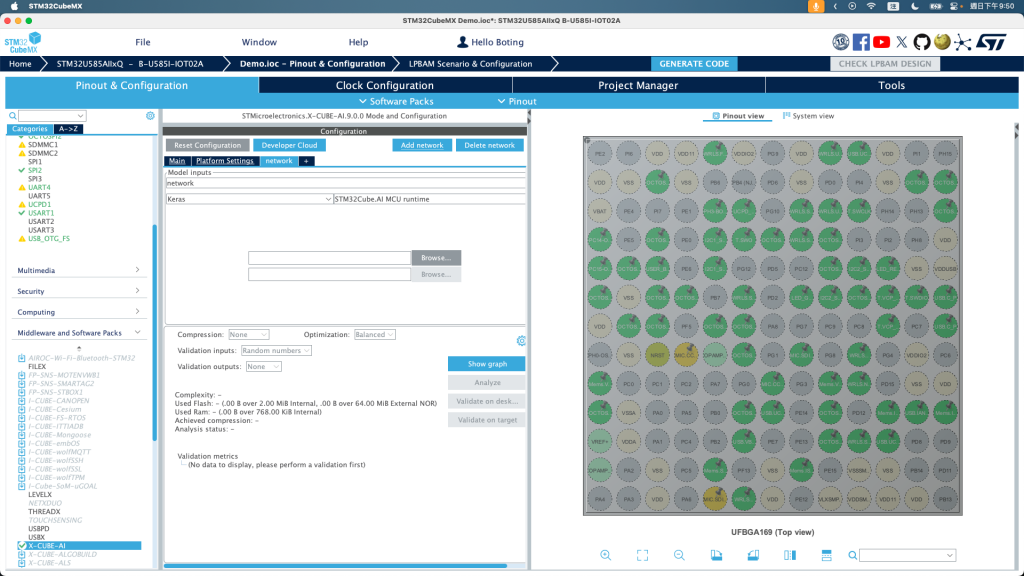The width and height of the screenshot is (1024, 576).
Task: Flip the chip view horizontally
Action: click(790, 555)
